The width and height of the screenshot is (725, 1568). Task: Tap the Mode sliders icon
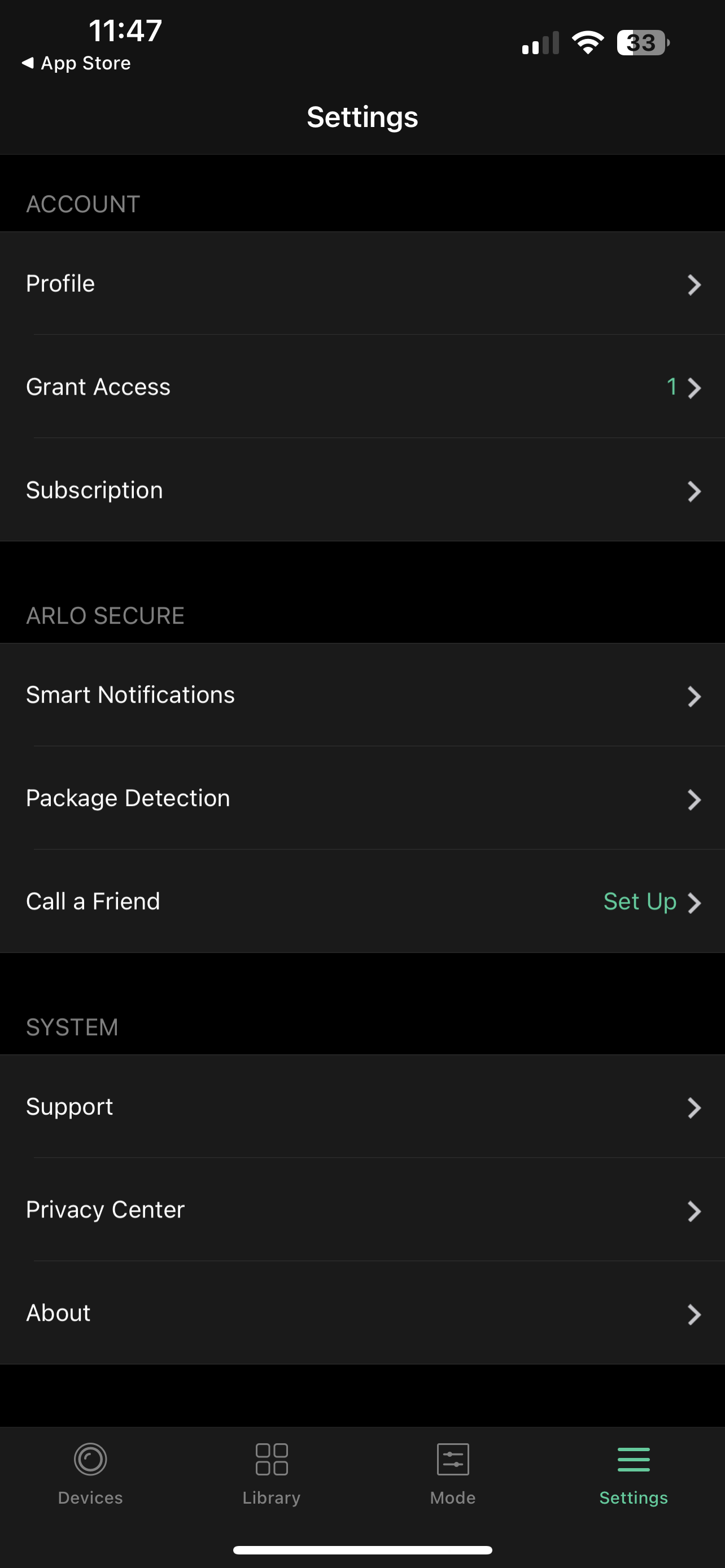pos(453,1459)
